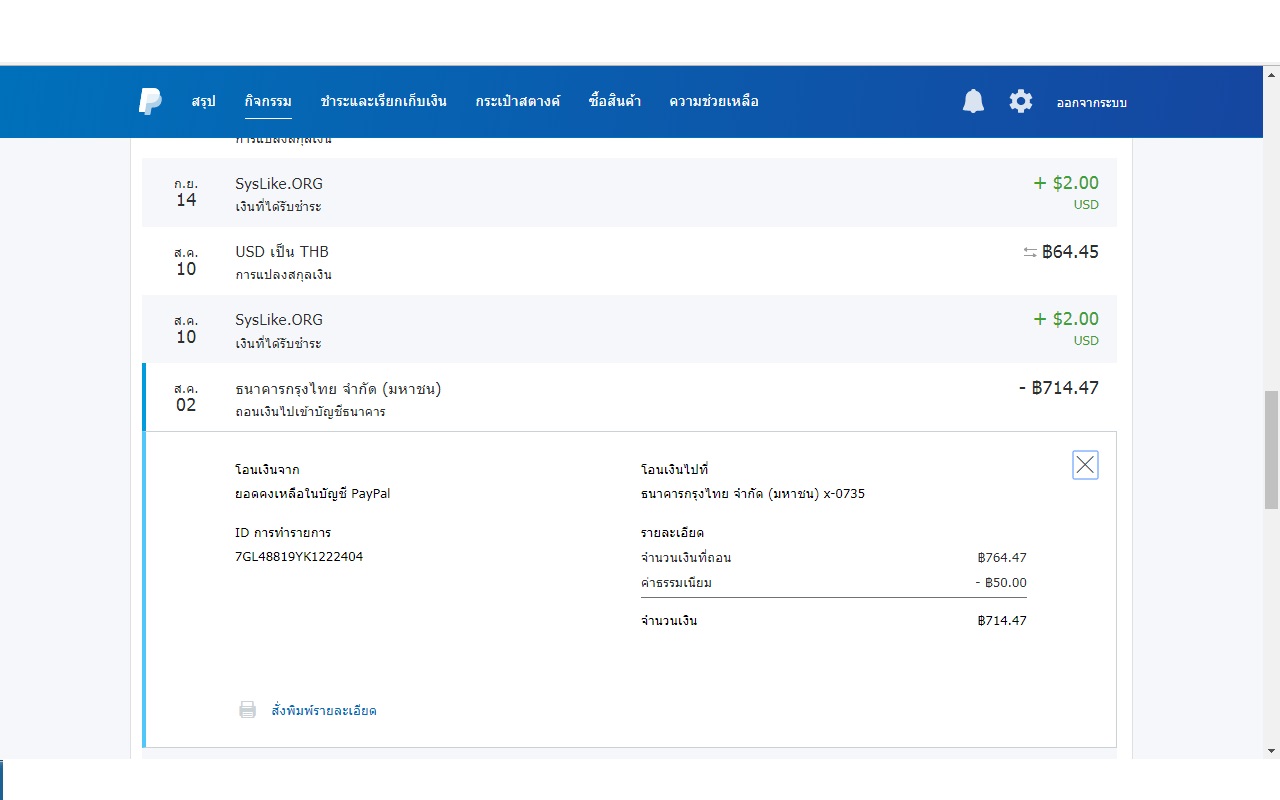Open the กระเป๋าสตางค์ tab
Image resolution: width=1280 pixels, height=800 pixels.
[x=518, y=101]
